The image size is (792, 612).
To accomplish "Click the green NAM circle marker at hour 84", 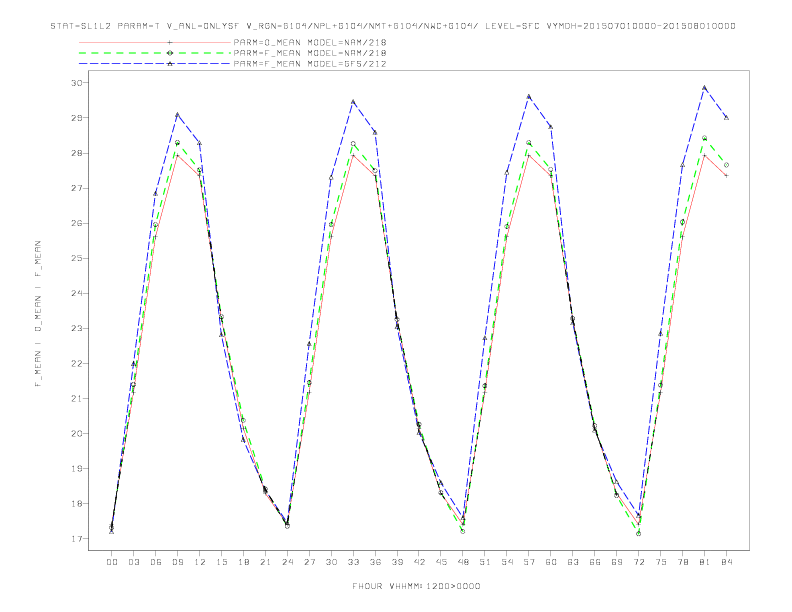I will [726, 165].
